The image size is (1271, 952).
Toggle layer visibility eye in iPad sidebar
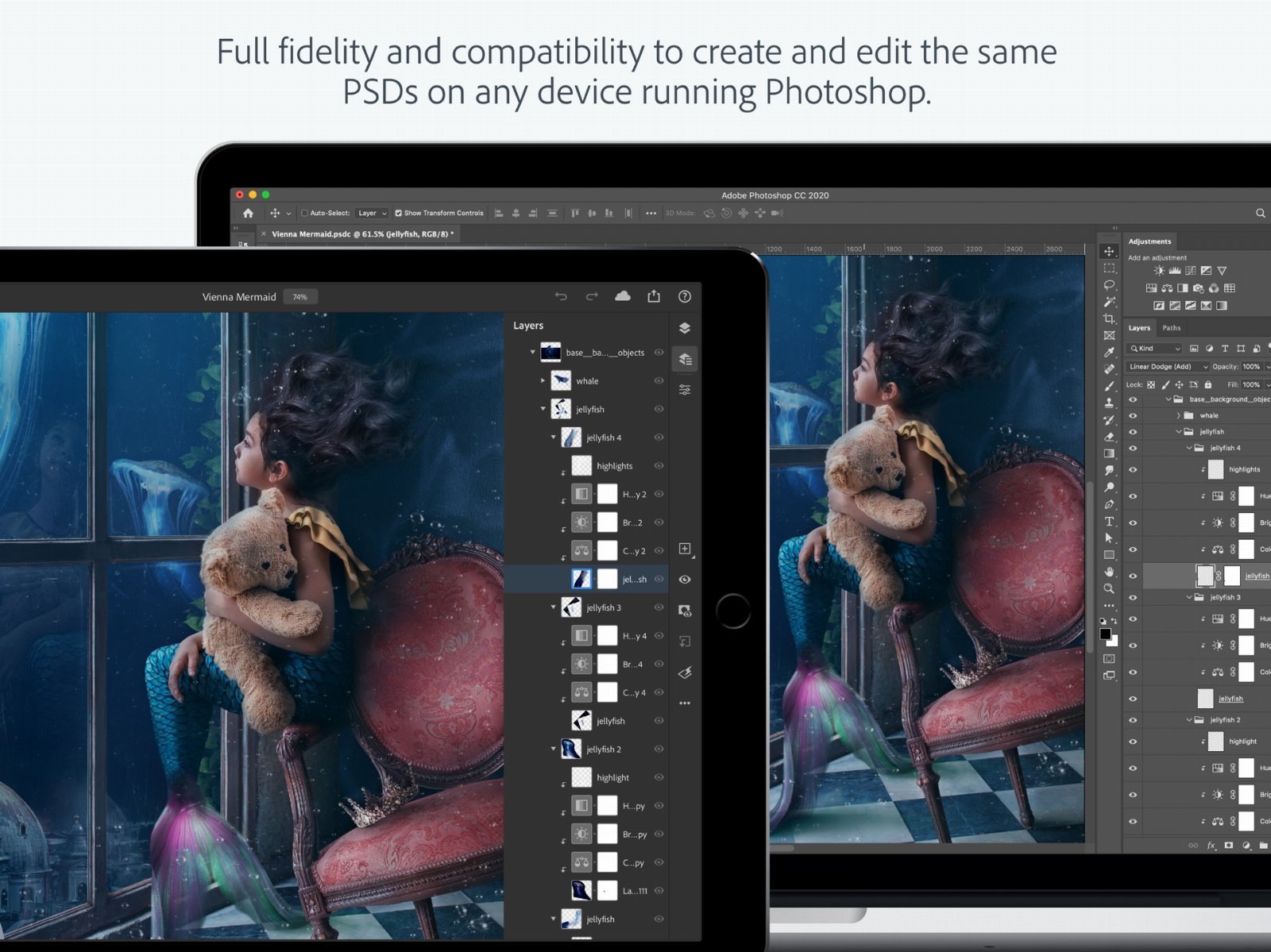click(x=685, y=580)
